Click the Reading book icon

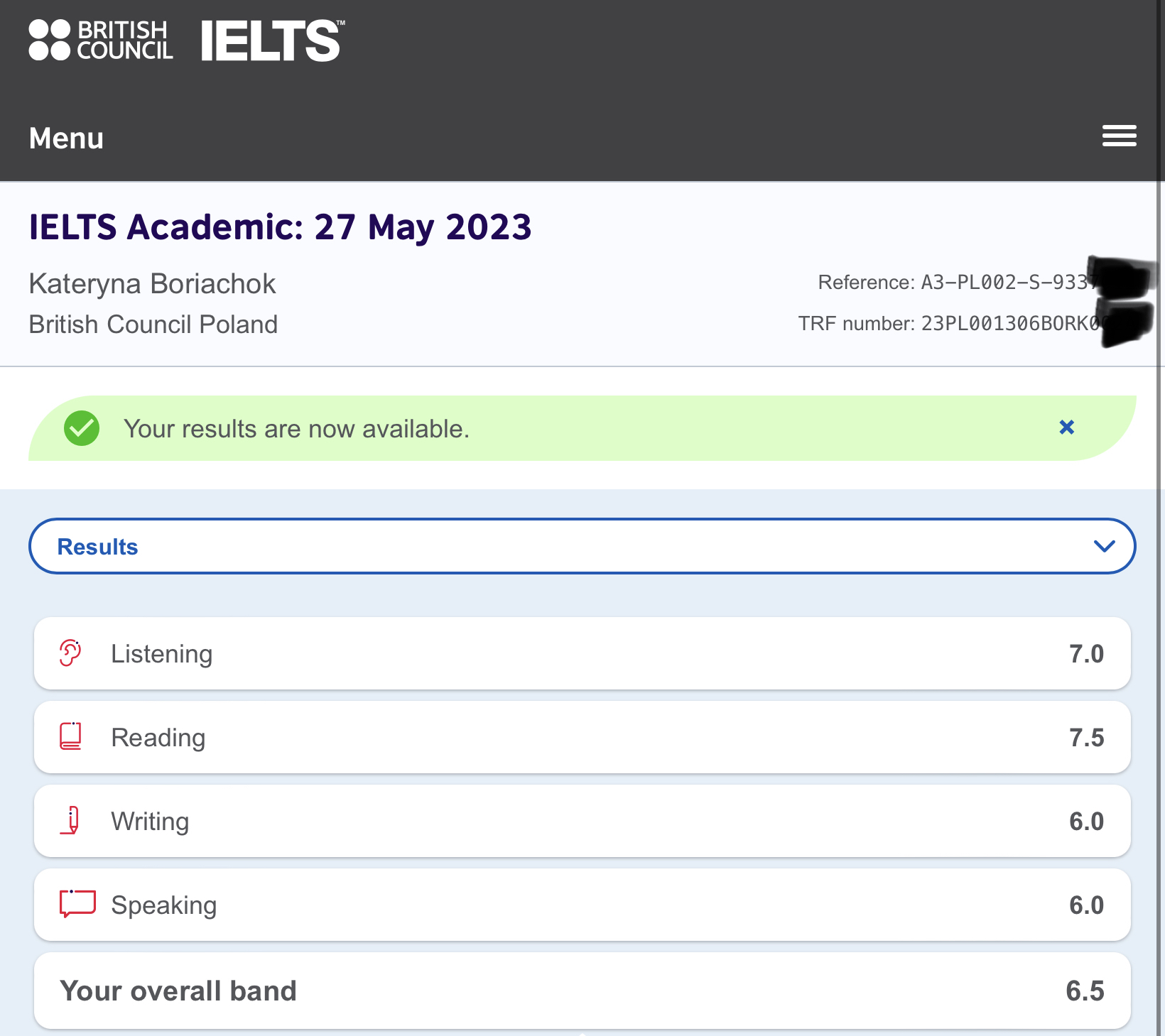70,736
